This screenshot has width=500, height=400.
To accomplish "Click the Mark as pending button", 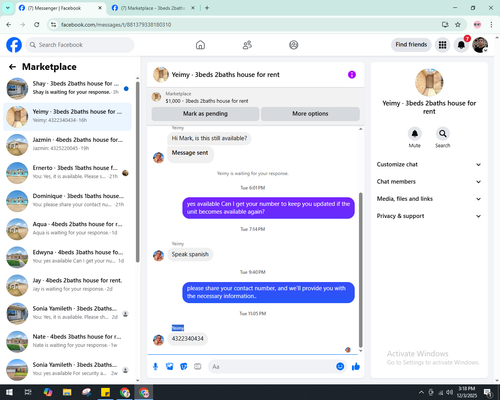I will tap(205, 114).
